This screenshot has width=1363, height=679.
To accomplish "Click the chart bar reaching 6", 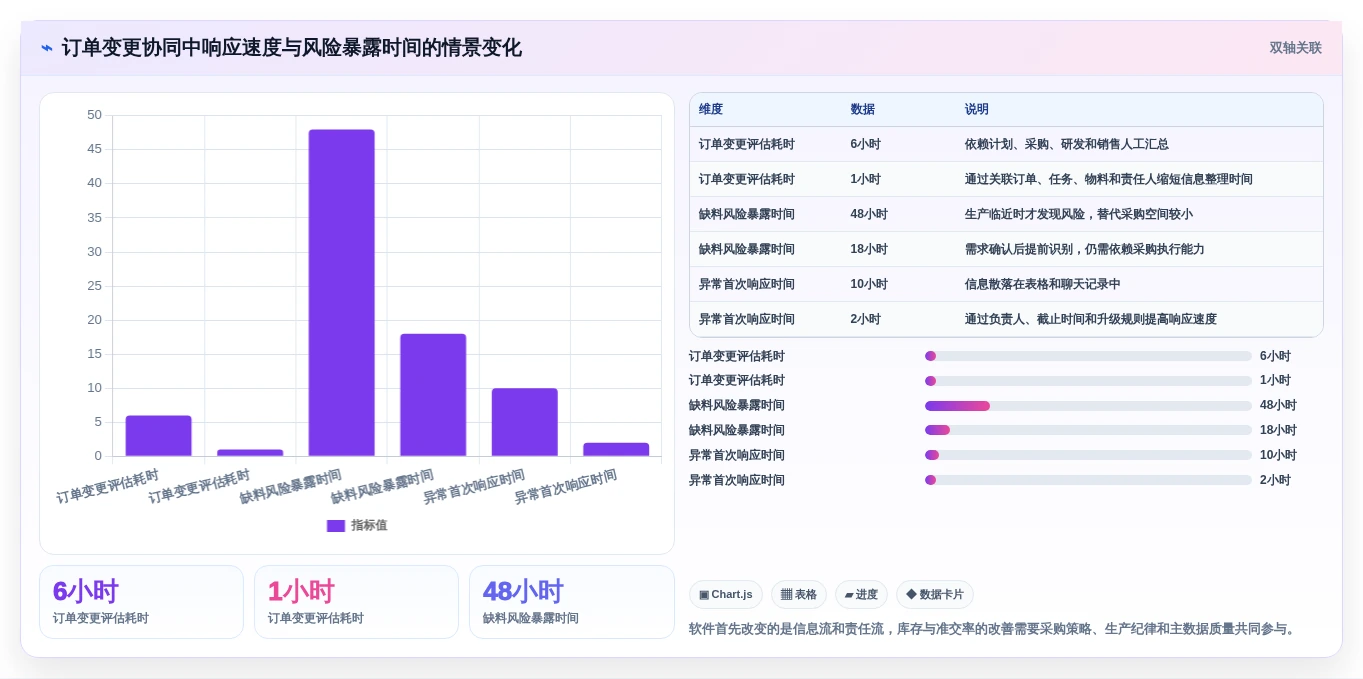I will coord(158,436).
